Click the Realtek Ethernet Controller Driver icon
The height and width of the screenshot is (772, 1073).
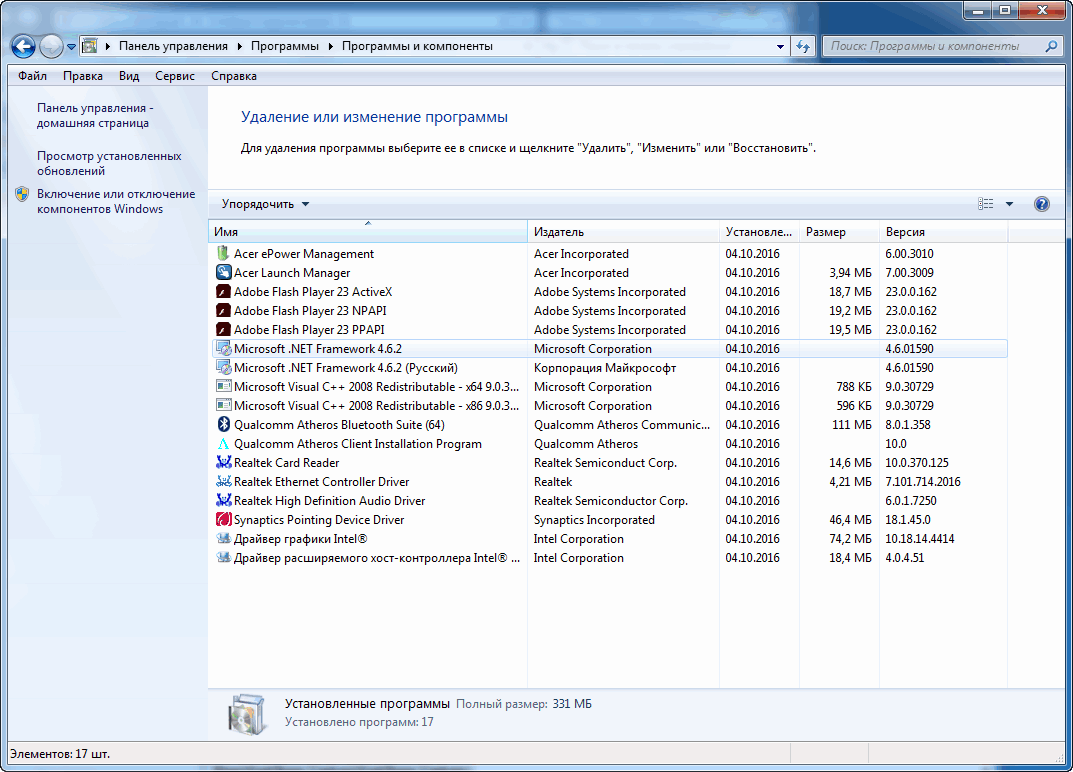coord(223,482)
